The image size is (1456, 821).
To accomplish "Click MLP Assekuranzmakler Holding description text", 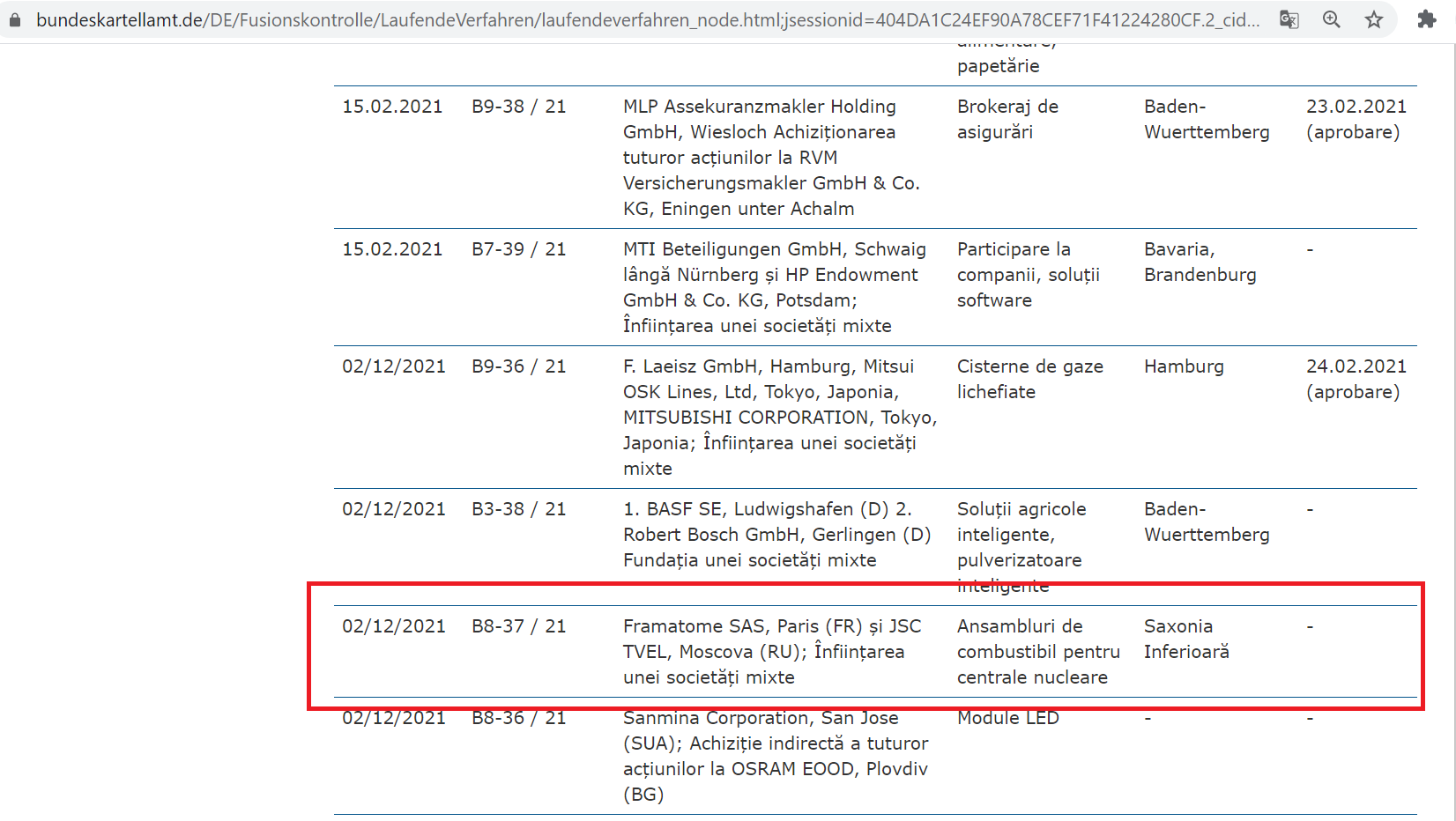I will [x=771, y=158].
